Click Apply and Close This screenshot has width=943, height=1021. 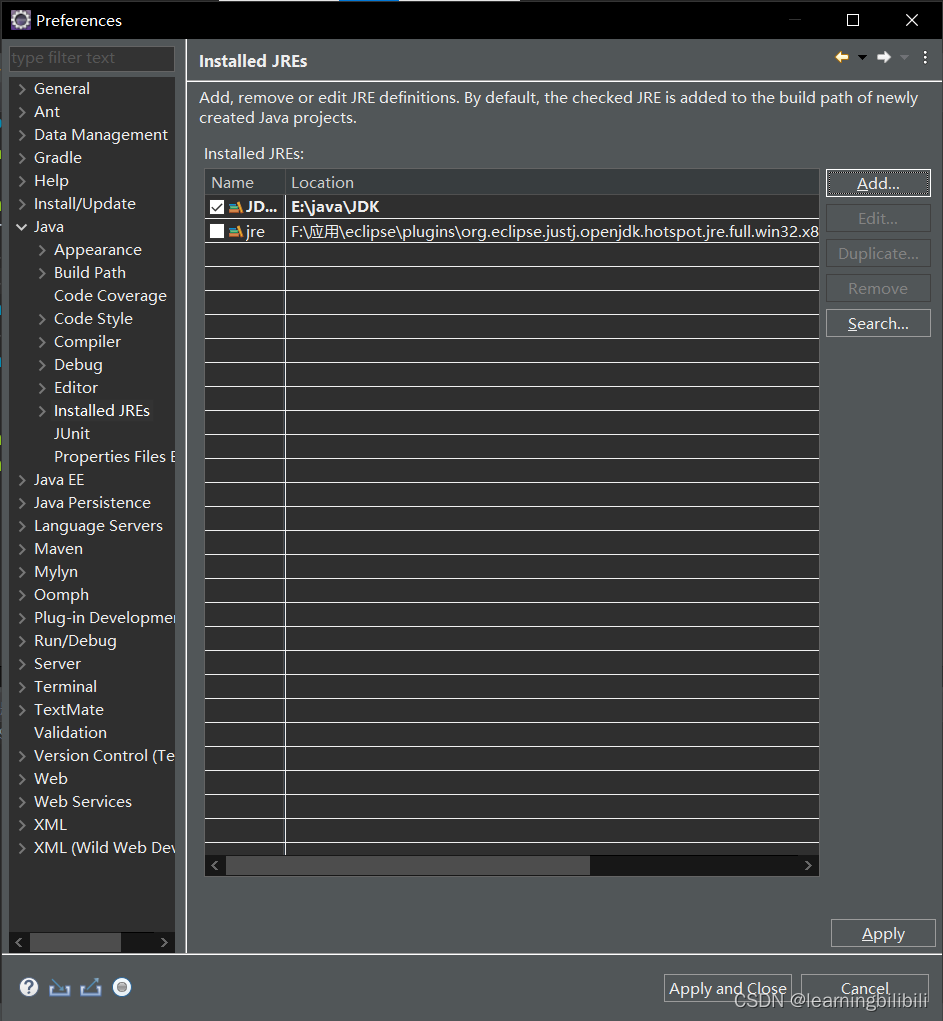pos(727,988)
